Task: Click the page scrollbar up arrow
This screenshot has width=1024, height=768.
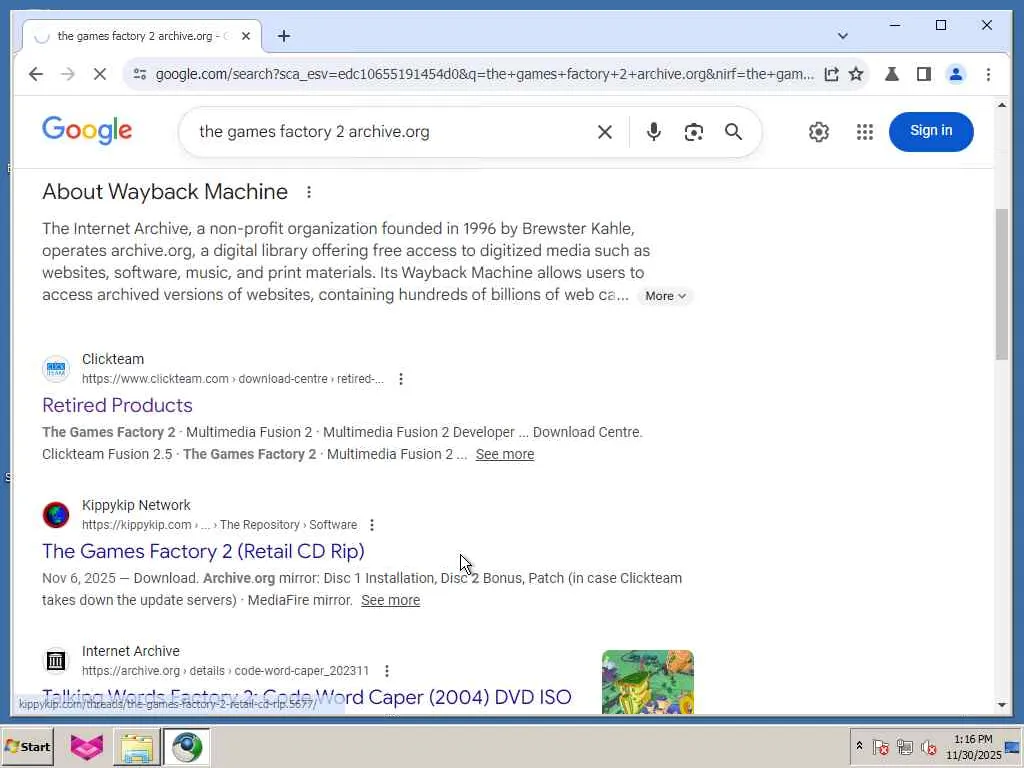Action: coord(1002,105)
